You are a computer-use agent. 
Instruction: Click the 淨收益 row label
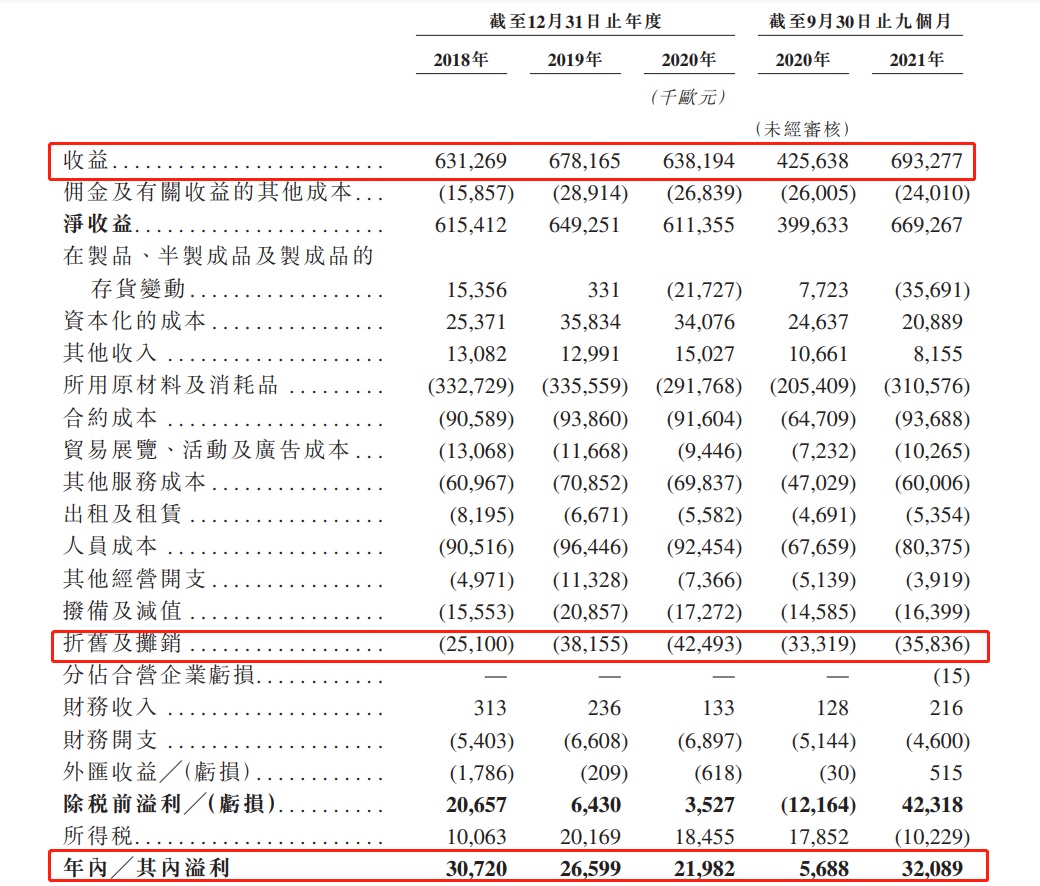pyautogui.click(x=98, y=224)
